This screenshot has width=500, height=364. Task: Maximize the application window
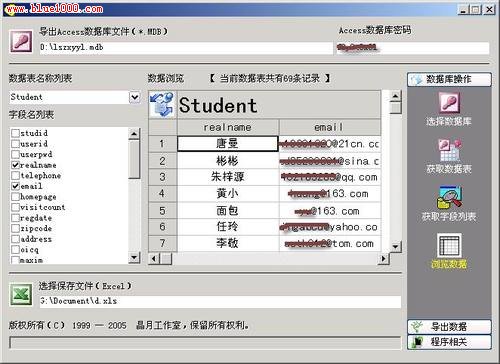(x=475, y=9)
